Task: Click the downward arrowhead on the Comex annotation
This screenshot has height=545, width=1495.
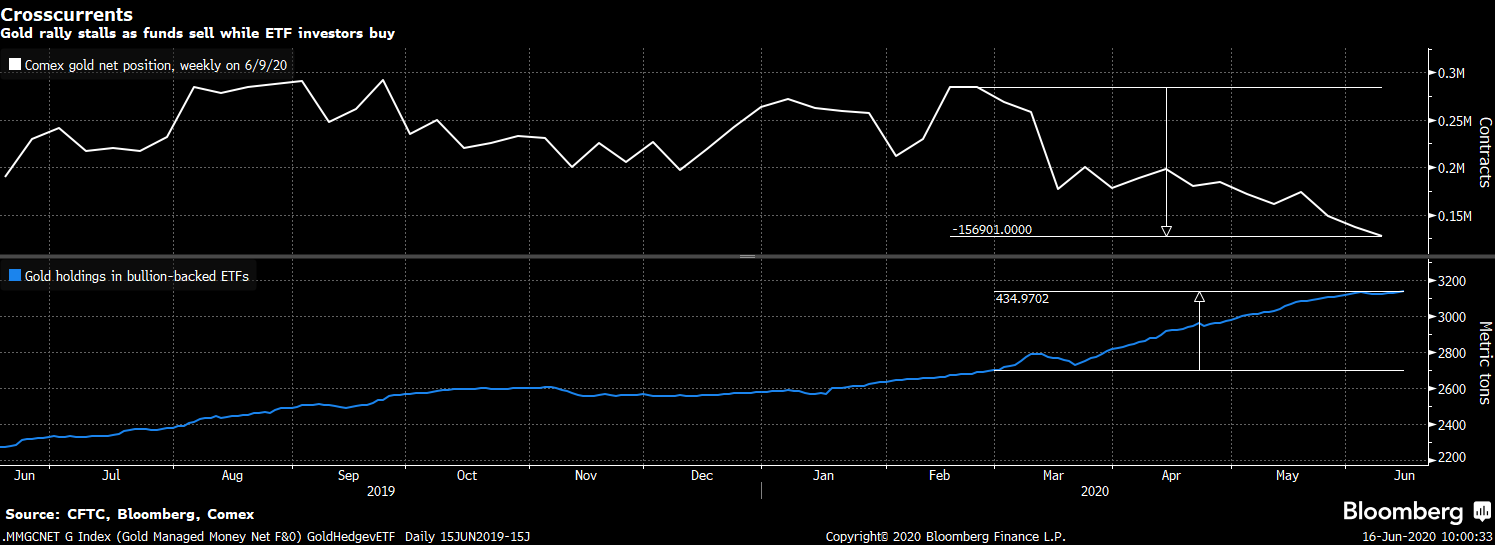Action: point(1166,231)
